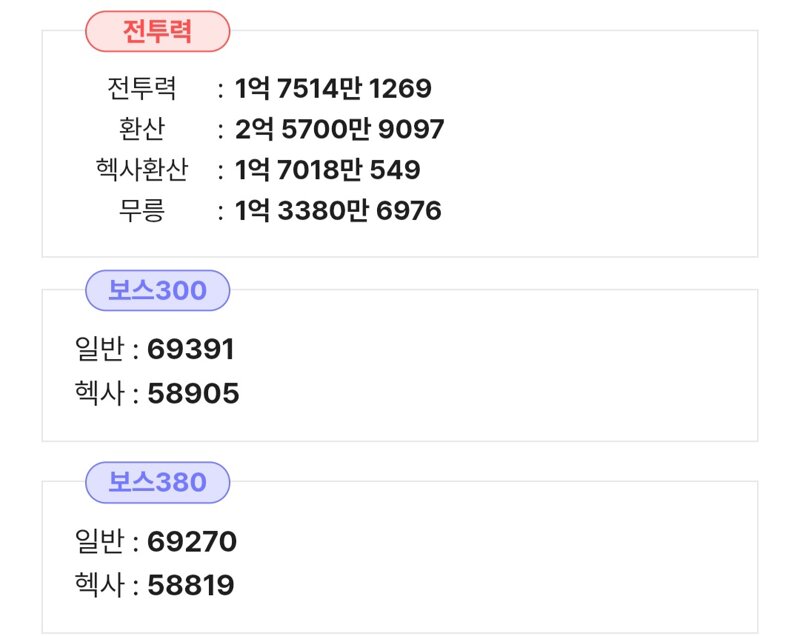Click the 보스380 헥사 score 58819
Screen dimensions: 800x636
(191, 585)
